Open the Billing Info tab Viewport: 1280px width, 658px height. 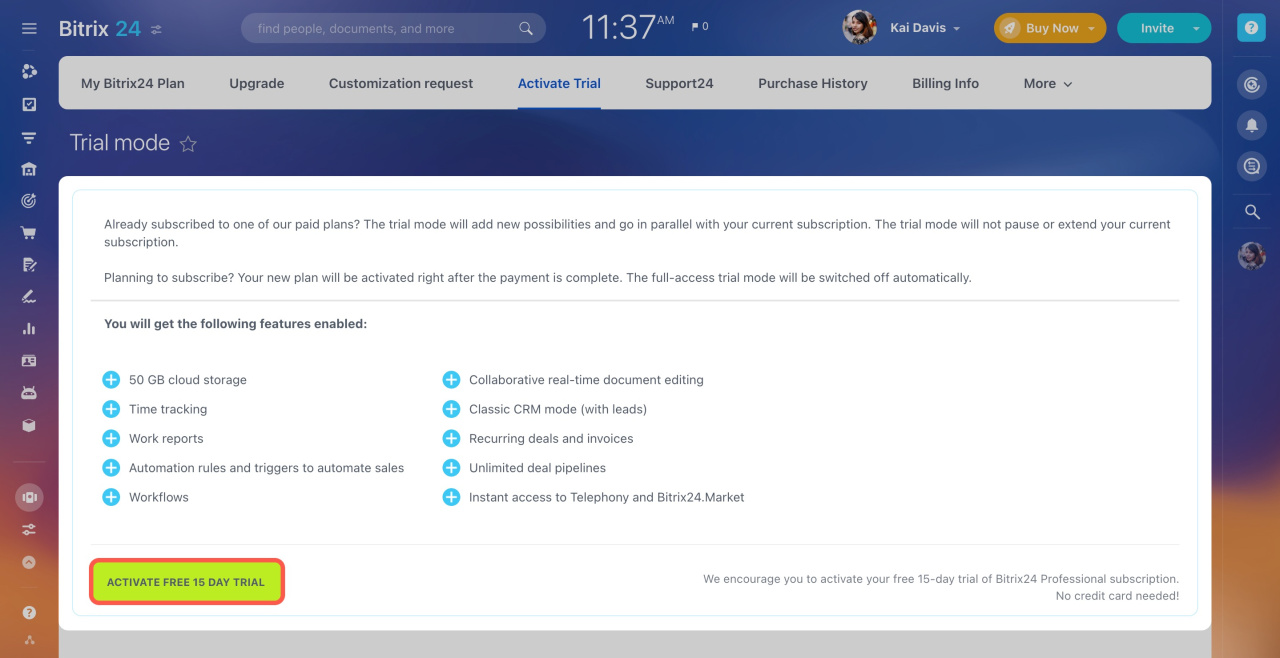945,83
